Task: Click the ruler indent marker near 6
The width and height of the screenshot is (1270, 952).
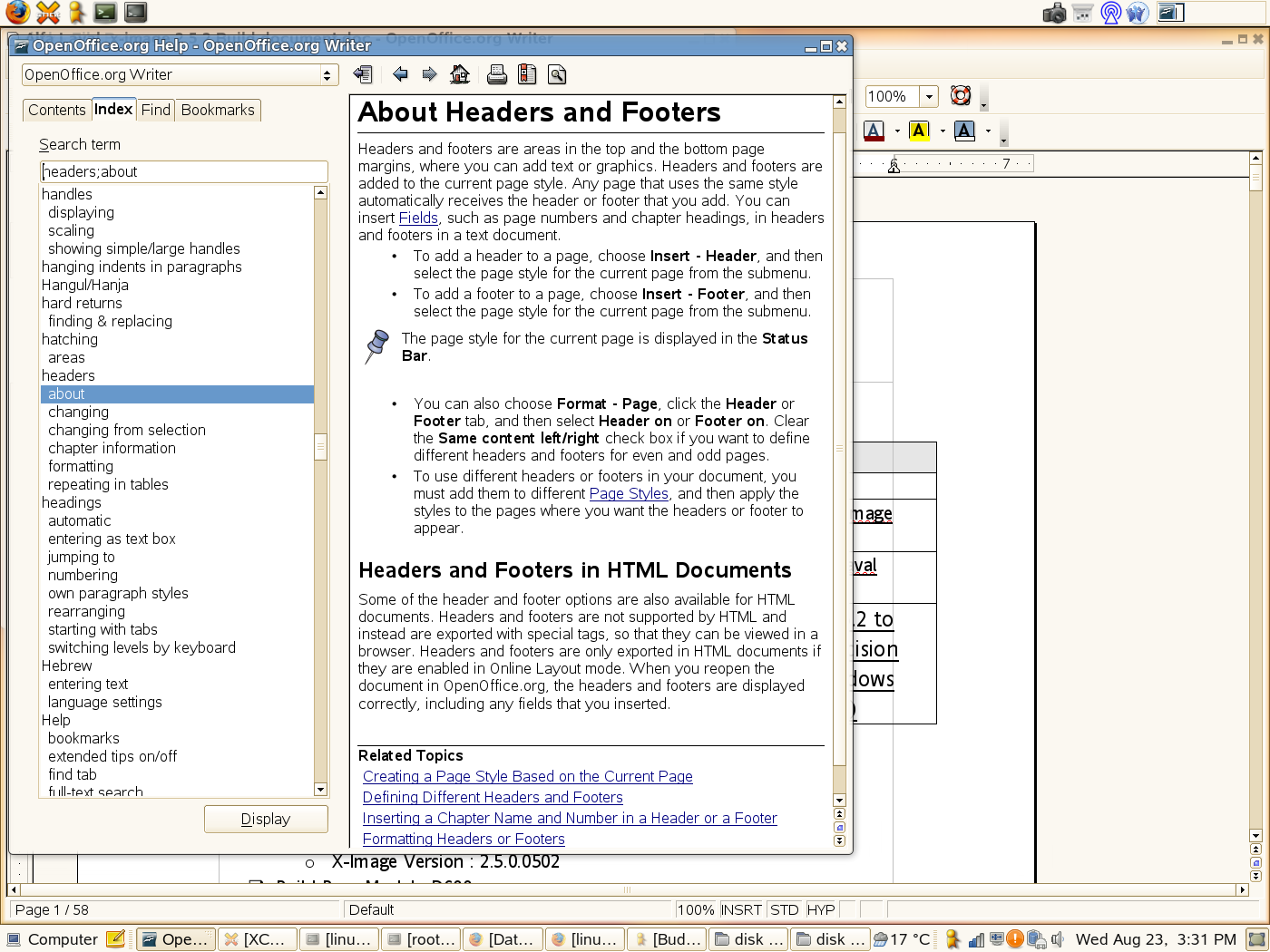Action: point(894,165)
